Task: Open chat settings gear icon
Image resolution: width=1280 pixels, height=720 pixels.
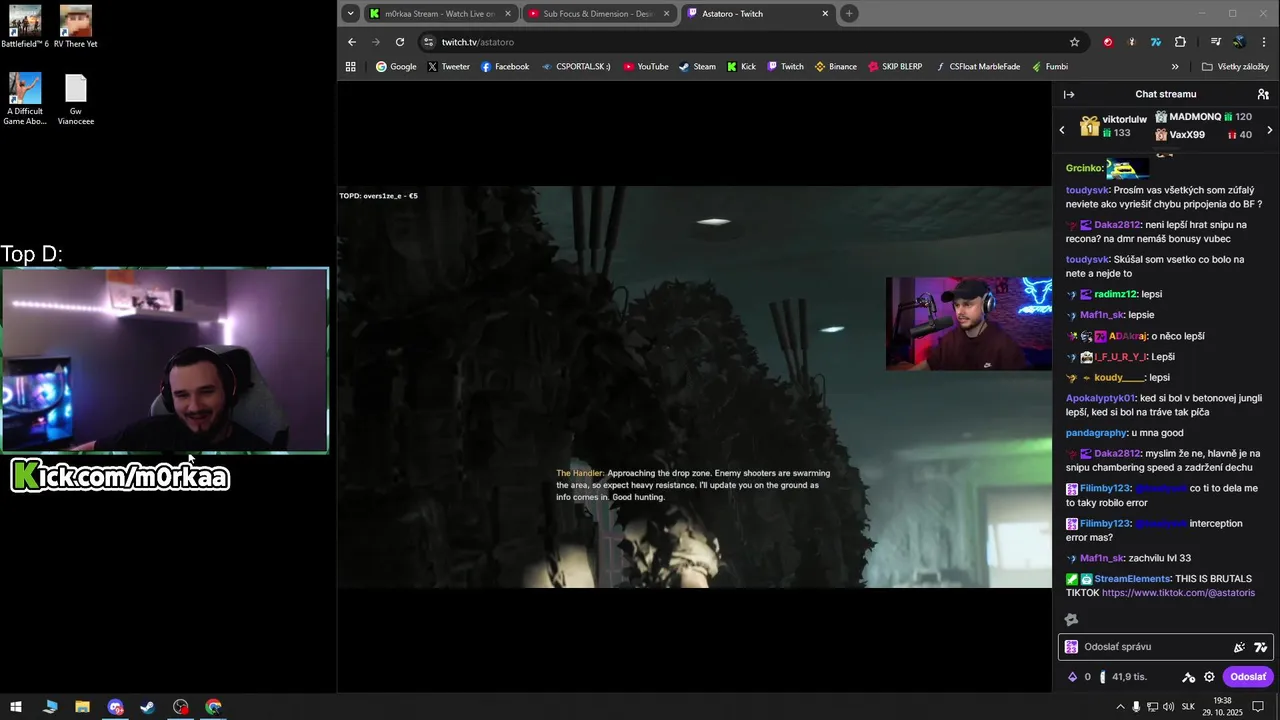Action: tap(1209, 677)
